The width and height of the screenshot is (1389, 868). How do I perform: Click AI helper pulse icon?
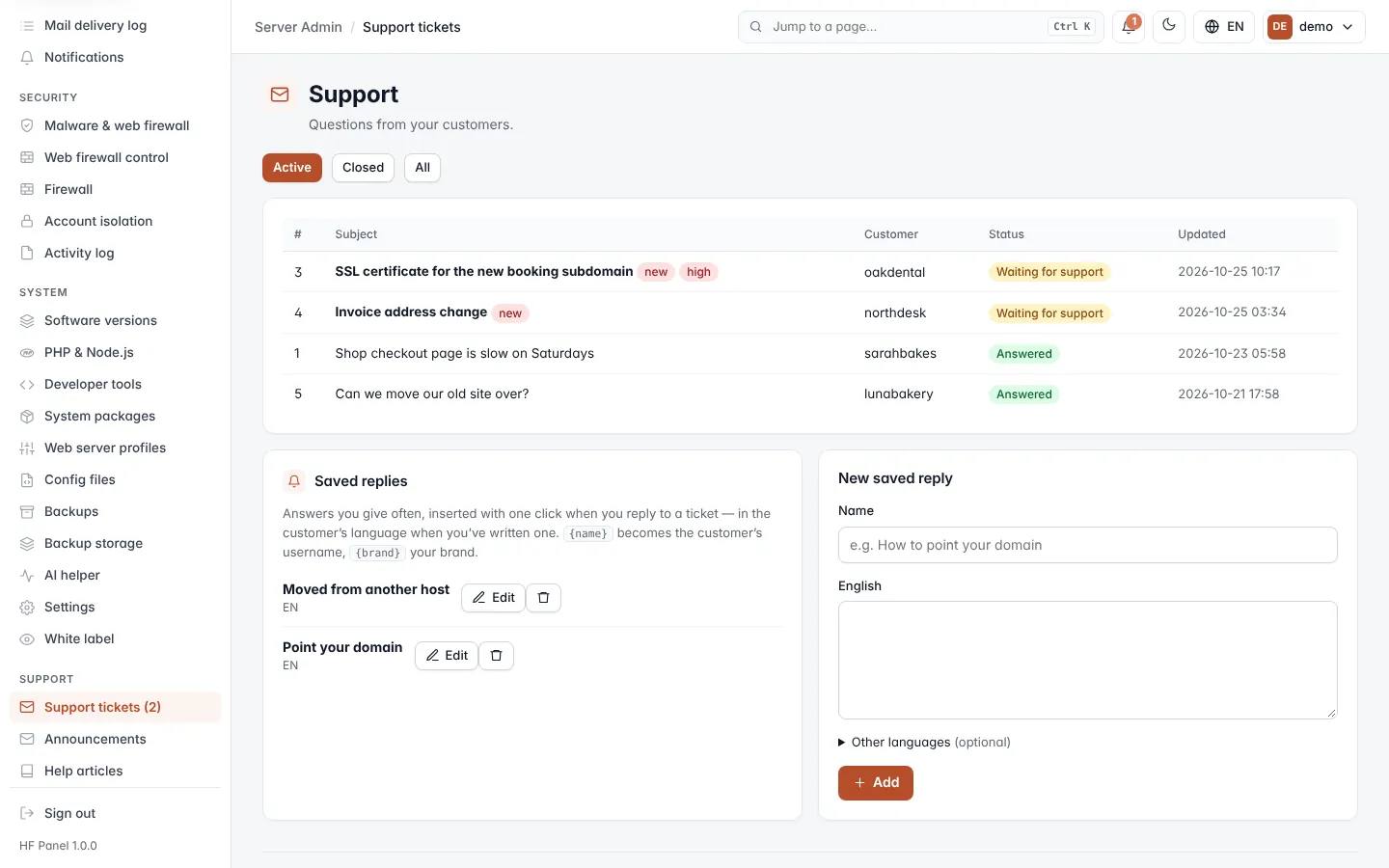(27, 575)
